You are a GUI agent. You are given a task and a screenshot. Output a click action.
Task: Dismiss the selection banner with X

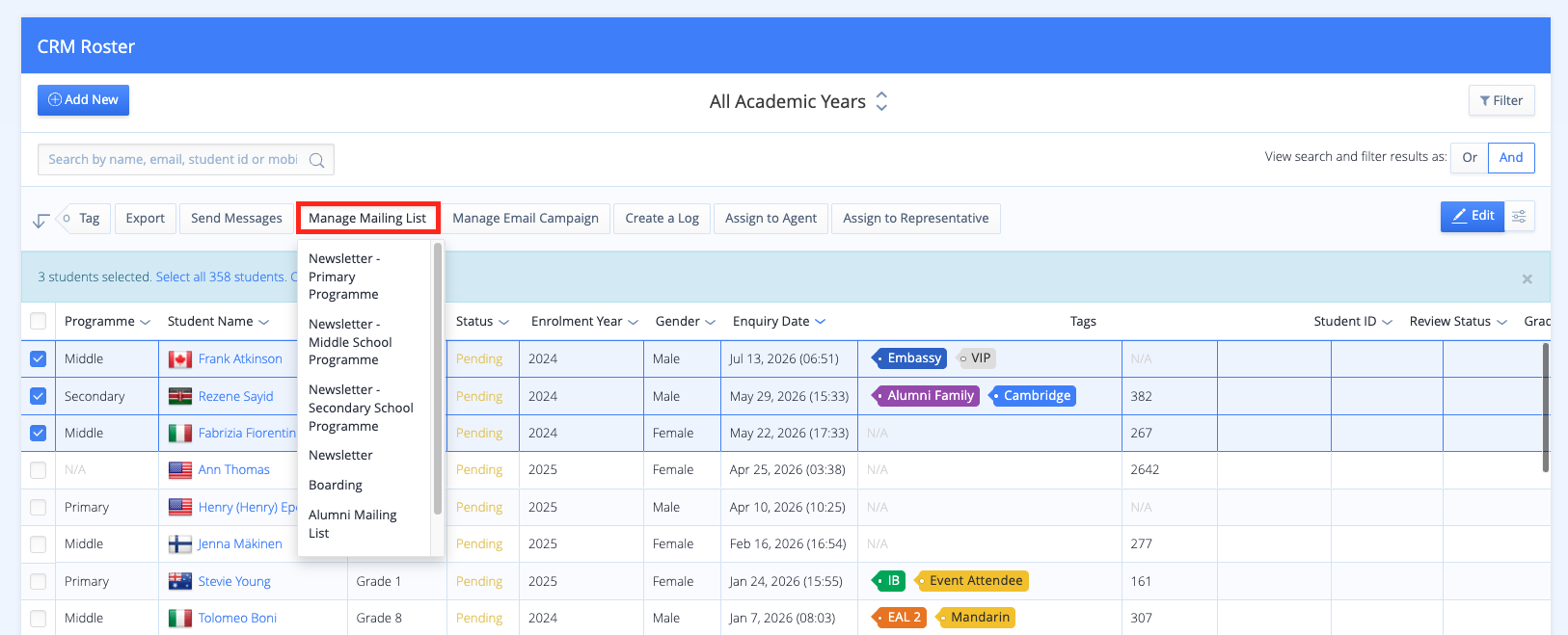pos(1527,279)
